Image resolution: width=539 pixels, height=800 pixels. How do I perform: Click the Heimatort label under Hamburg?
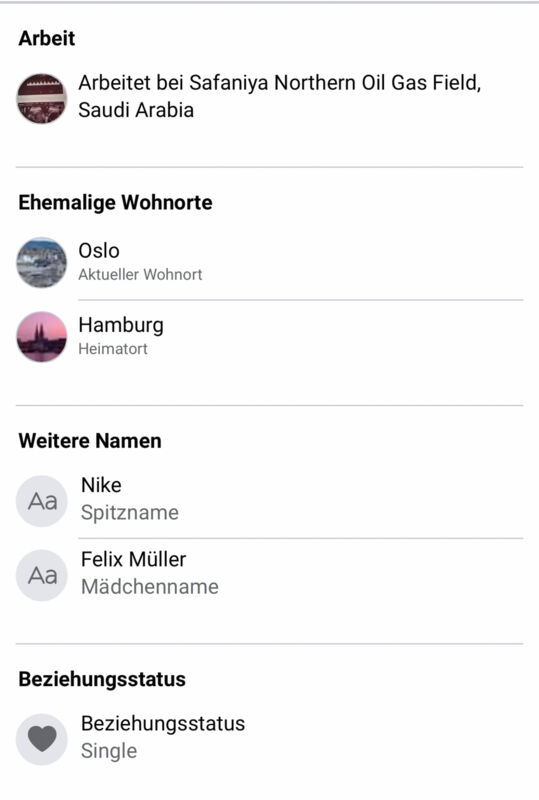click(x=113, y=349)
